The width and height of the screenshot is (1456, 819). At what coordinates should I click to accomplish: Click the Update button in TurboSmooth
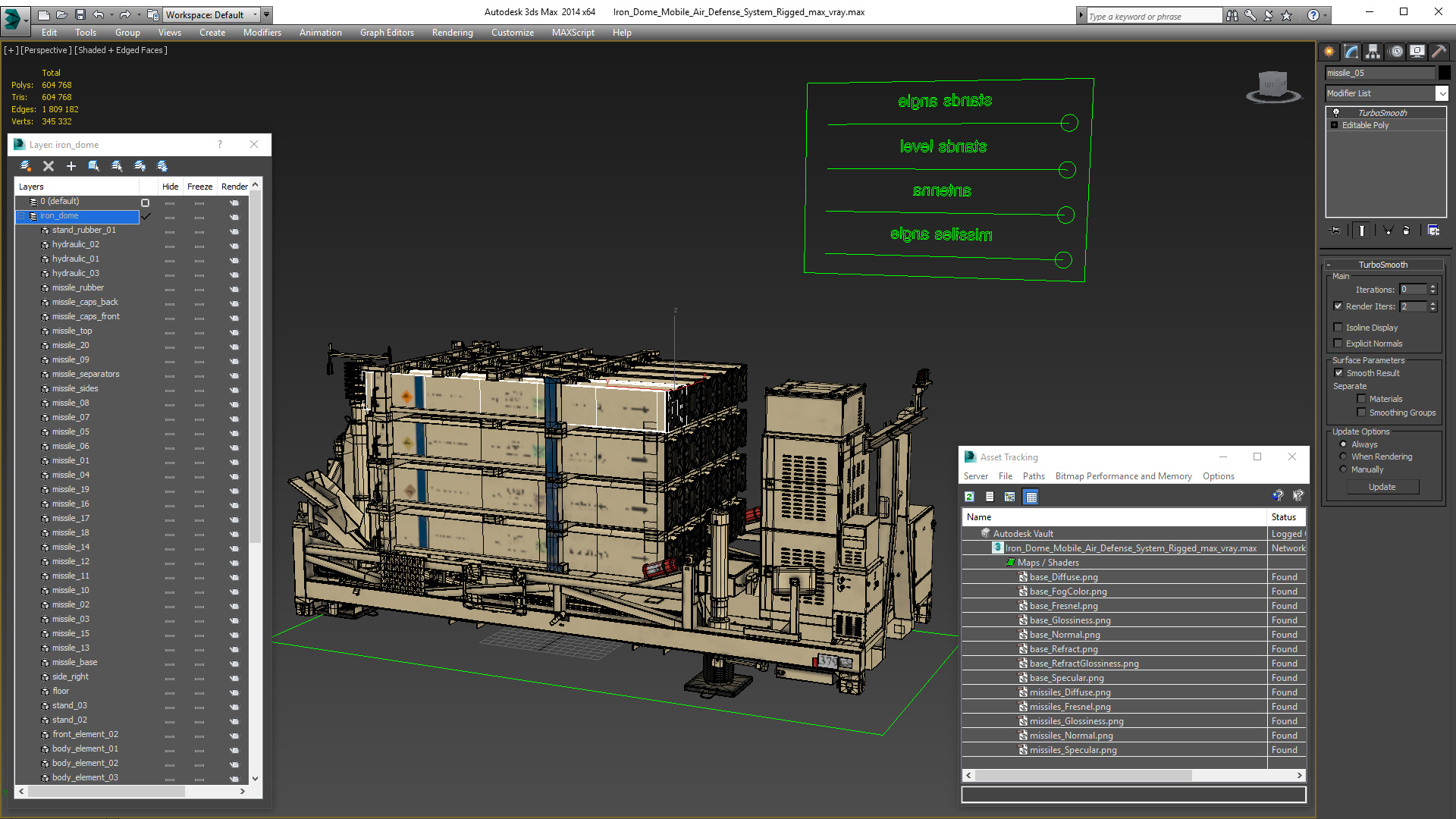(1382, 487)
